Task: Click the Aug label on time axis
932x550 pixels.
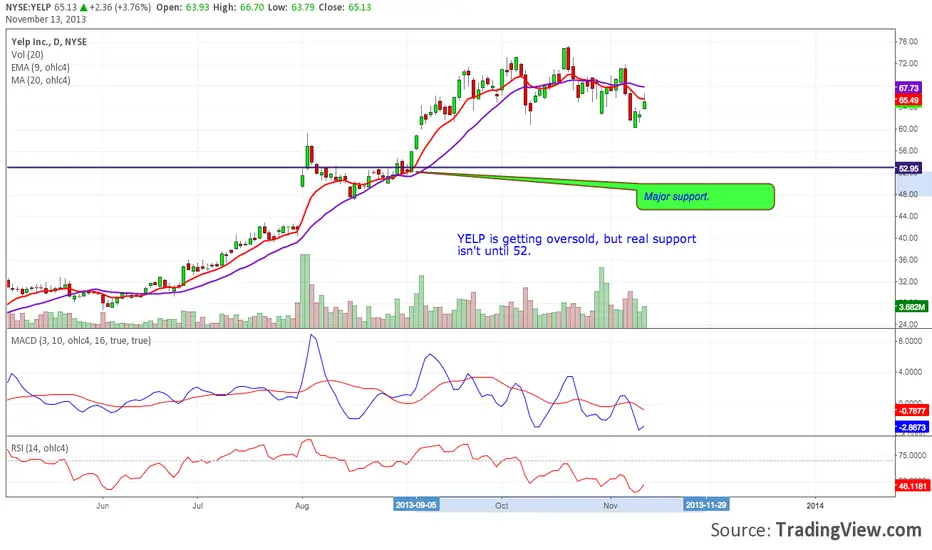Action: pos(302,505)
